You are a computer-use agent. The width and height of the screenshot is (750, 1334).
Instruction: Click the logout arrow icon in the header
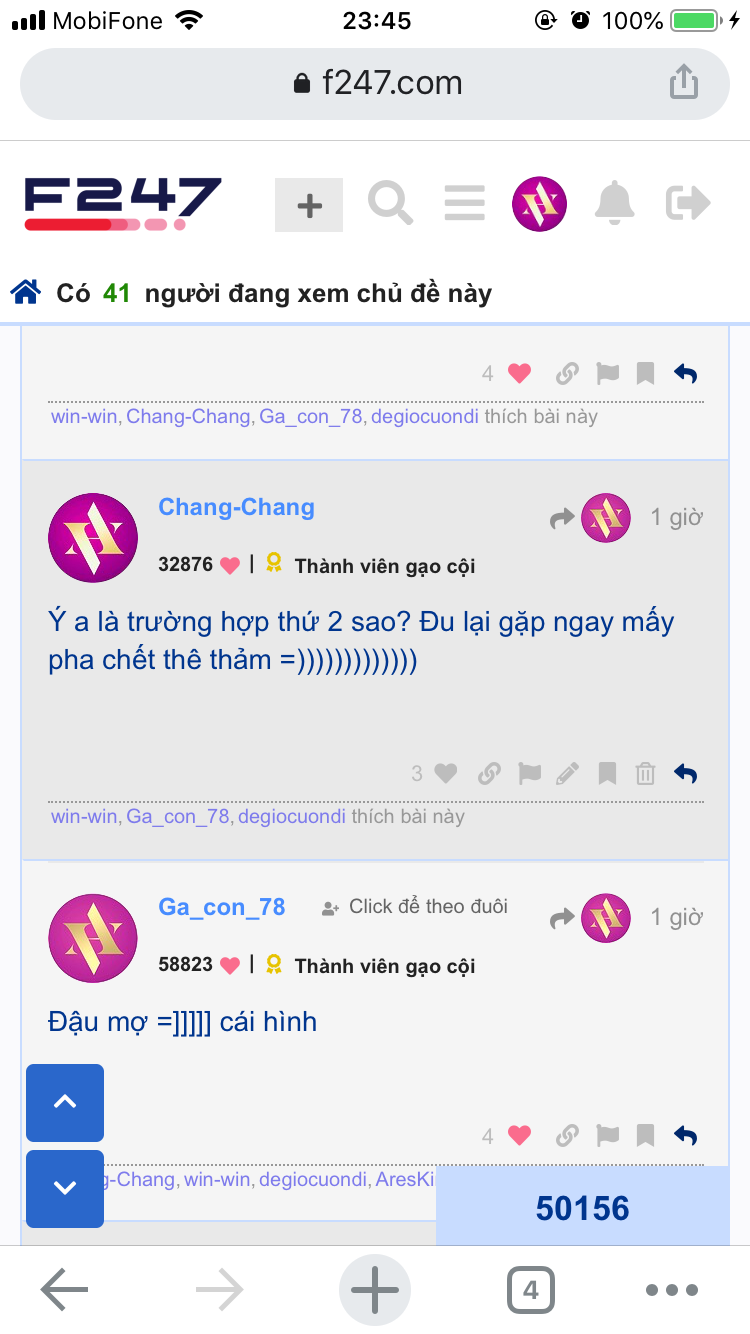click(x=688, y=203)
